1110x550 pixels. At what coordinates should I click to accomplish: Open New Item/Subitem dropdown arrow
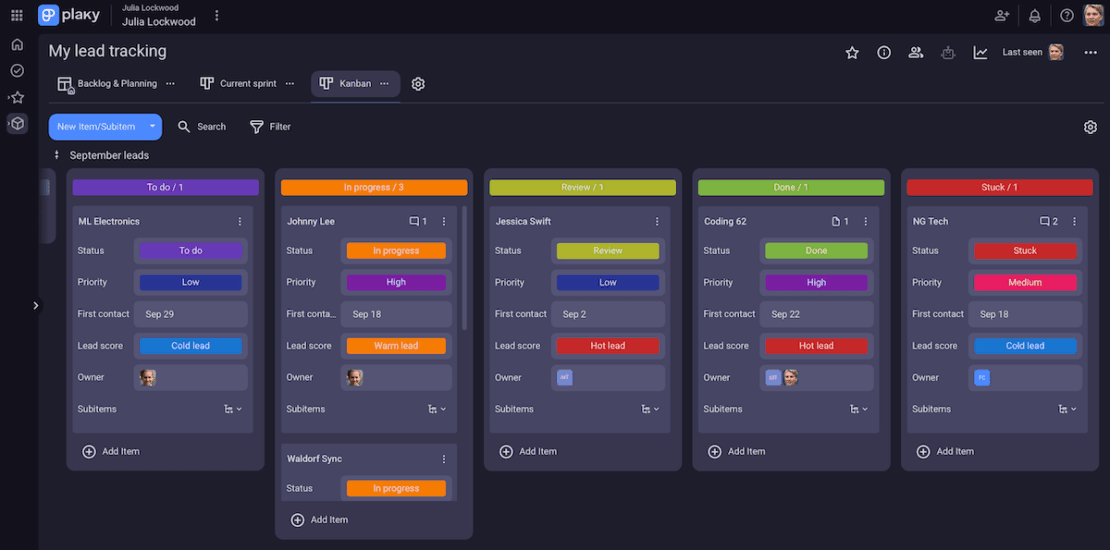[152, 127]
